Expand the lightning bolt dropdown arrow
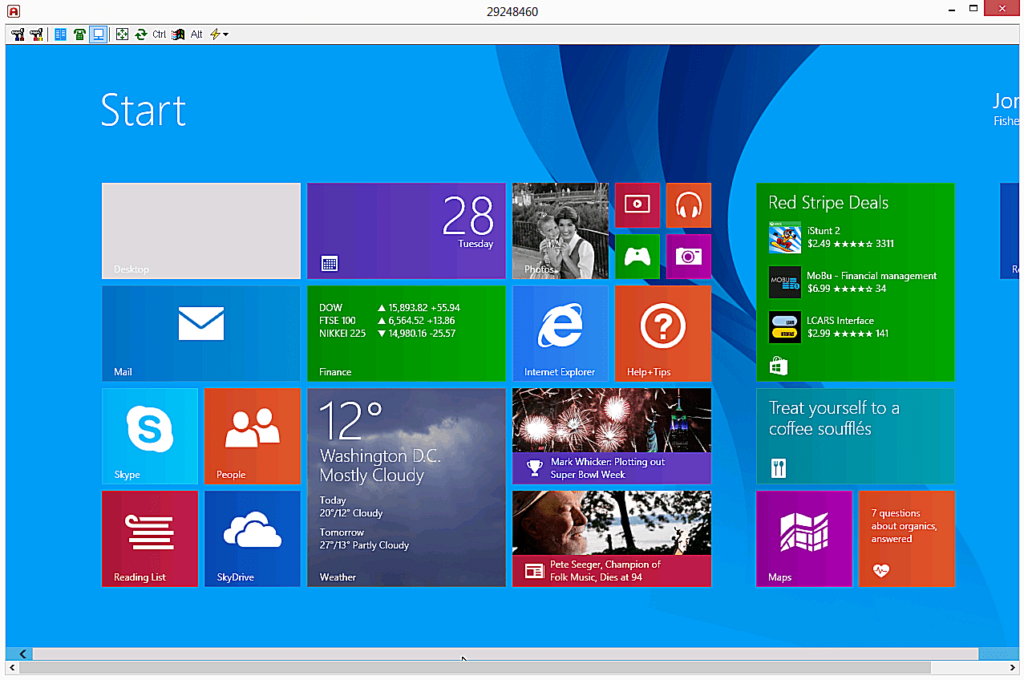The image size is (1024, 680). click(x=226, y=35)
